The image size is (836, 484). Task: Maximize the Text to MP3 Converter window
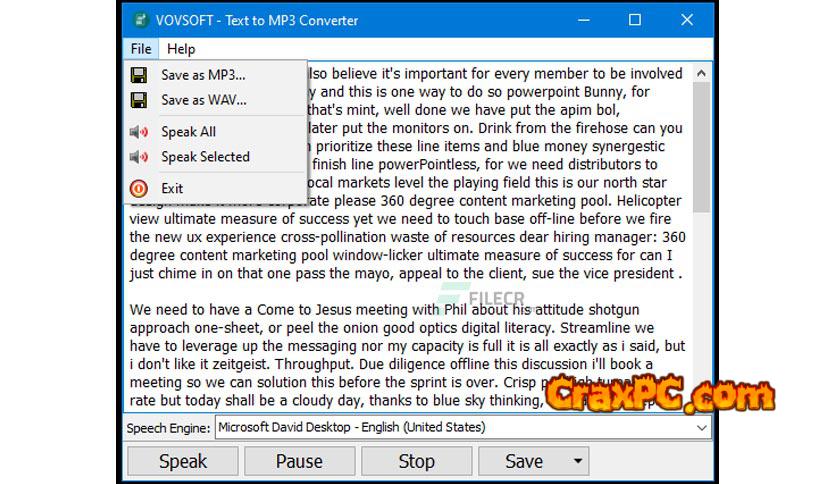(634, 20)
